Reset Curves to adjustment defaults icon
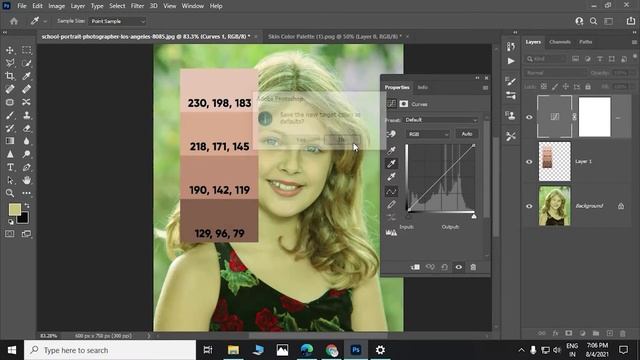The height and width of the screenshot is (360, 640). [x=444, y=267]
